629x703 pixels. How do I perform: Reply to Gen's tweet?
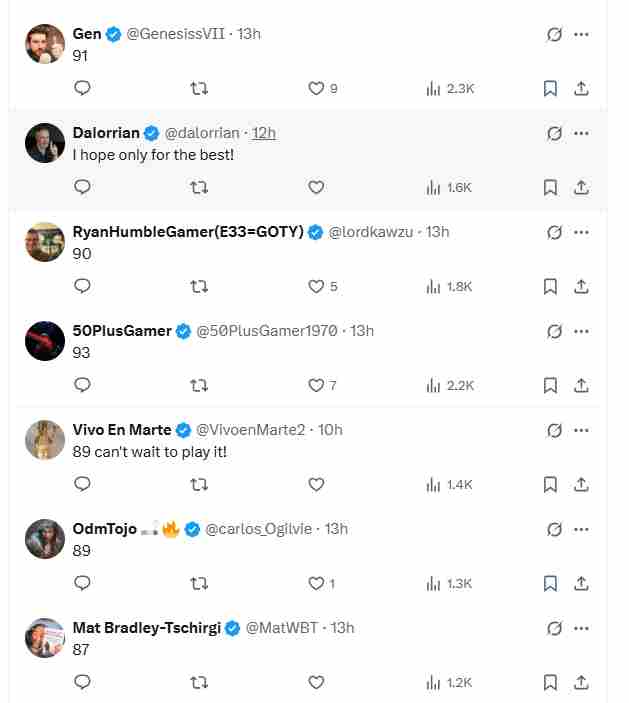[83, 88]
